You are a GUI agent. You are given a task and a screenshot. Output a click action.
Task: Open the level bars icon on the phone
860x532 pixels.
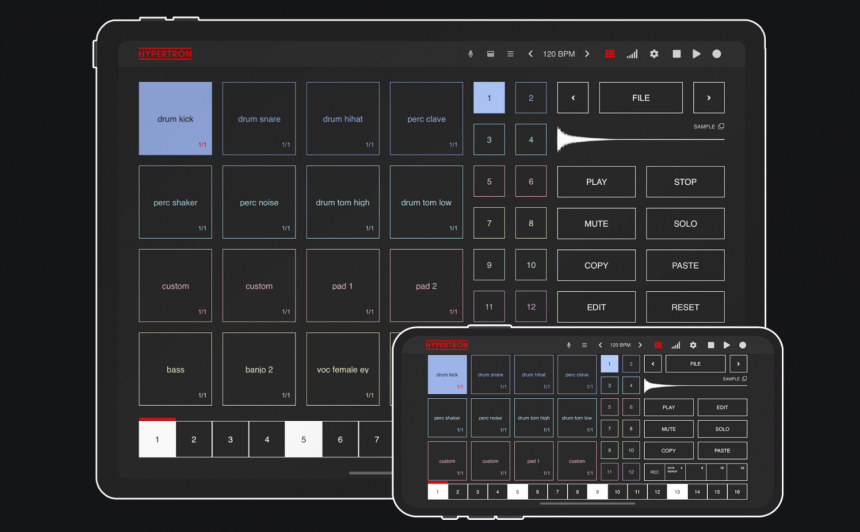click(x=676, y=345)
